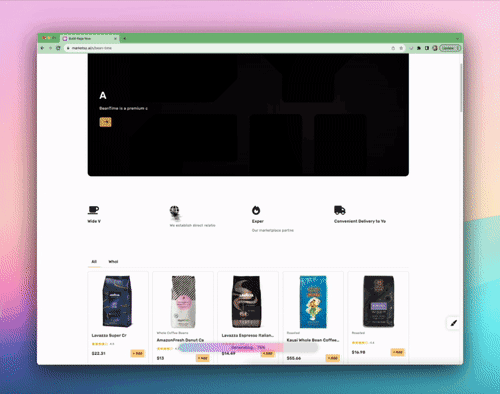The image size is (500, 394).
Task: Click the generating progress bar
Action: (x=248, y=348)
